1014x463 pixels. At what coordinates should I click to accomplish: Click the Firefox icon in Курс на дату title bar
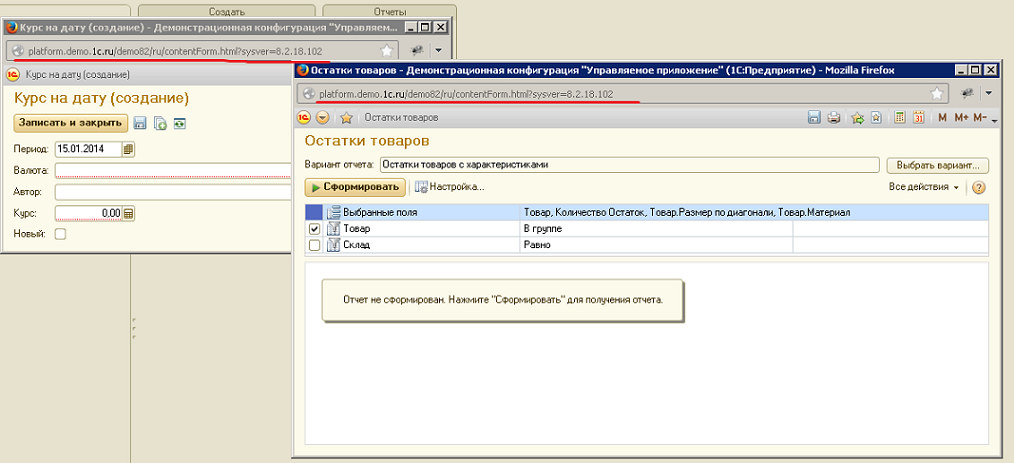[x=11, y=28]
